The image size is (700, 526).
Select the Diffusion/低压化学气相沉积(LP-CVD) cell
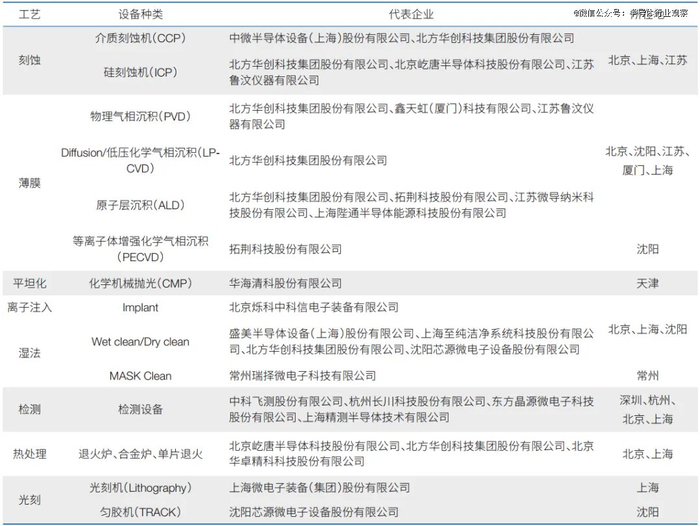pyautogui.click(x=140, y=160)
